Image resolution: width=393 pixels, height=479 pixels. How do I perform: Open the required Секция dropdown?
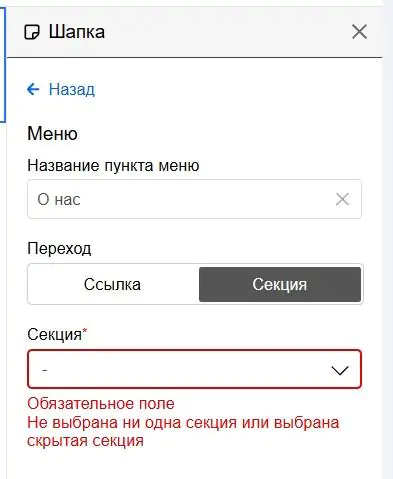coord(194,369)
